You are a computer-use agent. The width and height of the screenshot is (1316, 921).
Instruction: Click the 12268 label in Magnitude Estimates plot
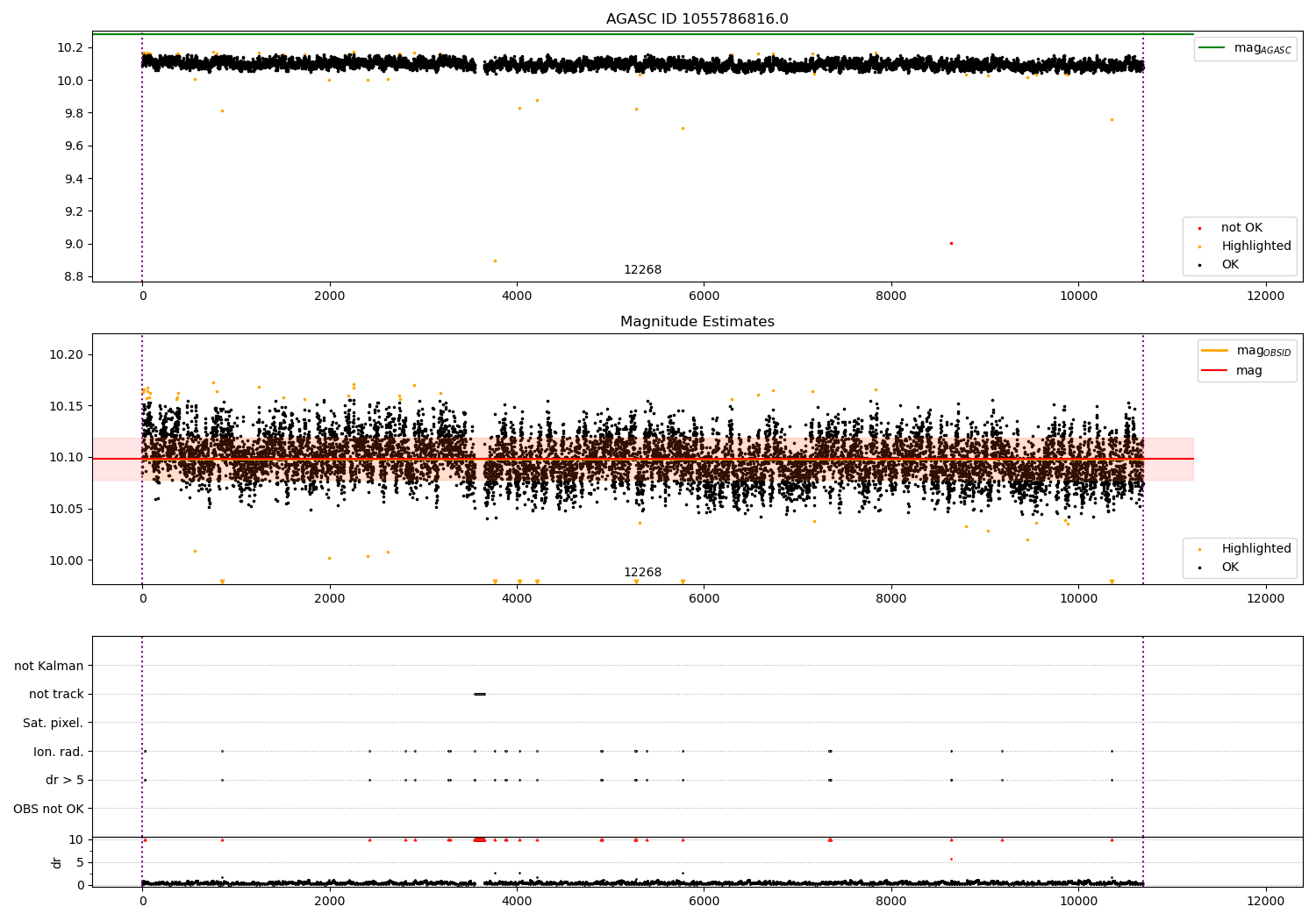(643, 573)
